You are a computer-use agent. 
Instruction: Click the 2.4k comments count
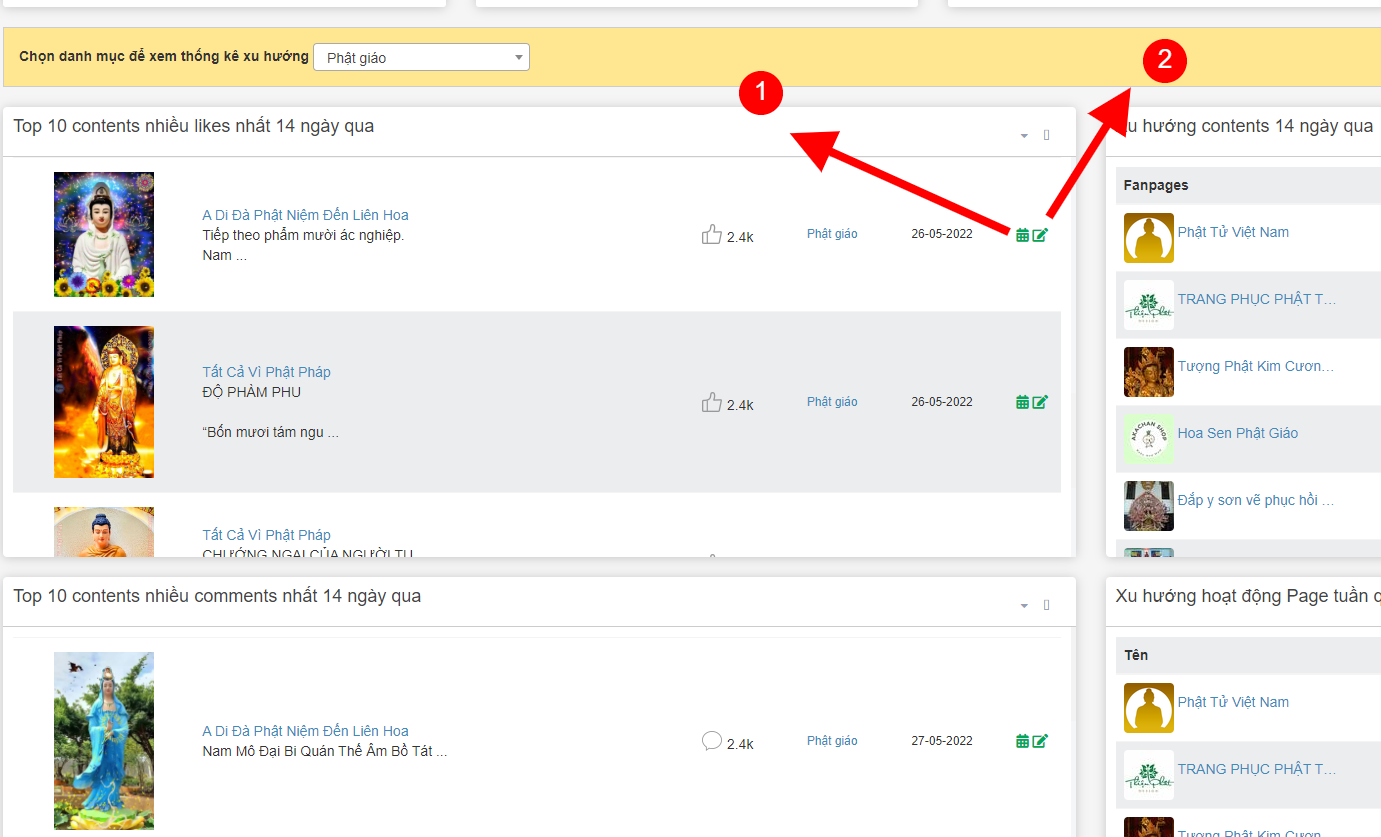point(740,744)
